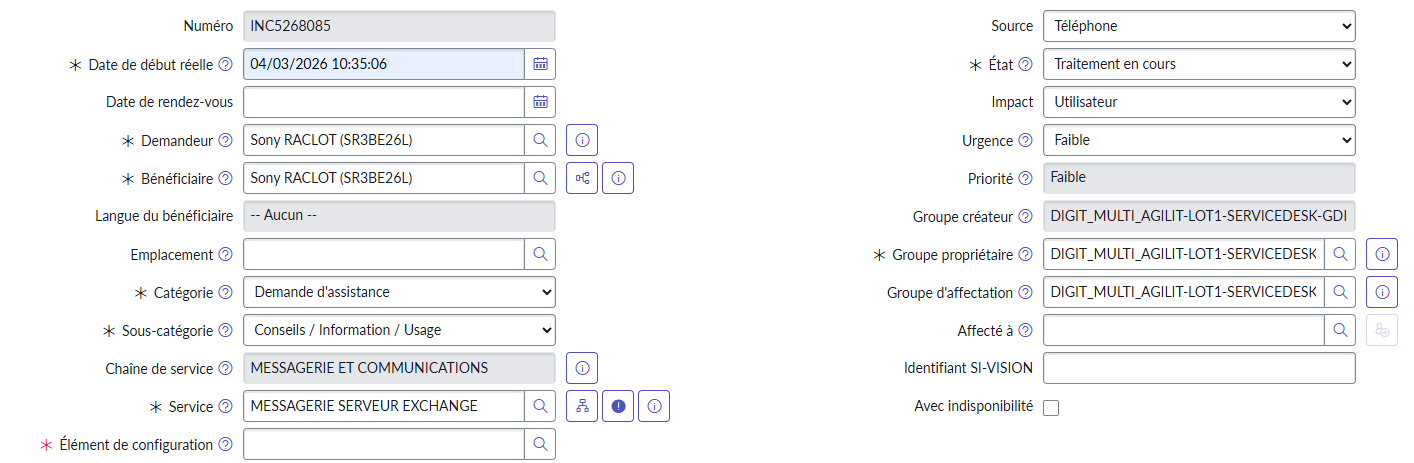Open service dependency map icon for Service
This screenshot has height=463, width=1414.
[x=582, y=407]
